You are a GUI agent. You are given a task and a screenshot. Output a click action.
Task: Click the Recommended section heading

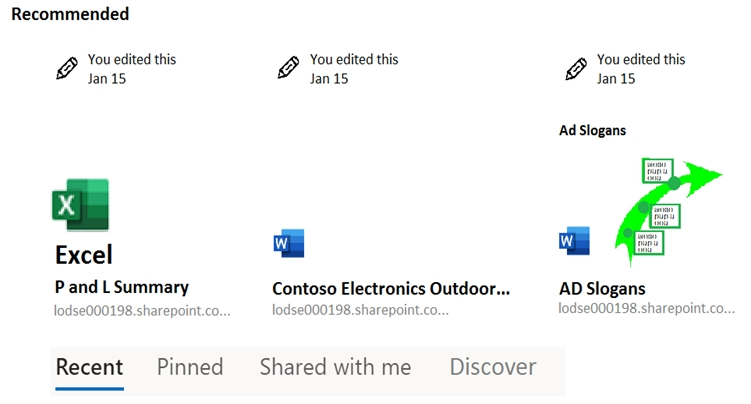pos(70,14)
